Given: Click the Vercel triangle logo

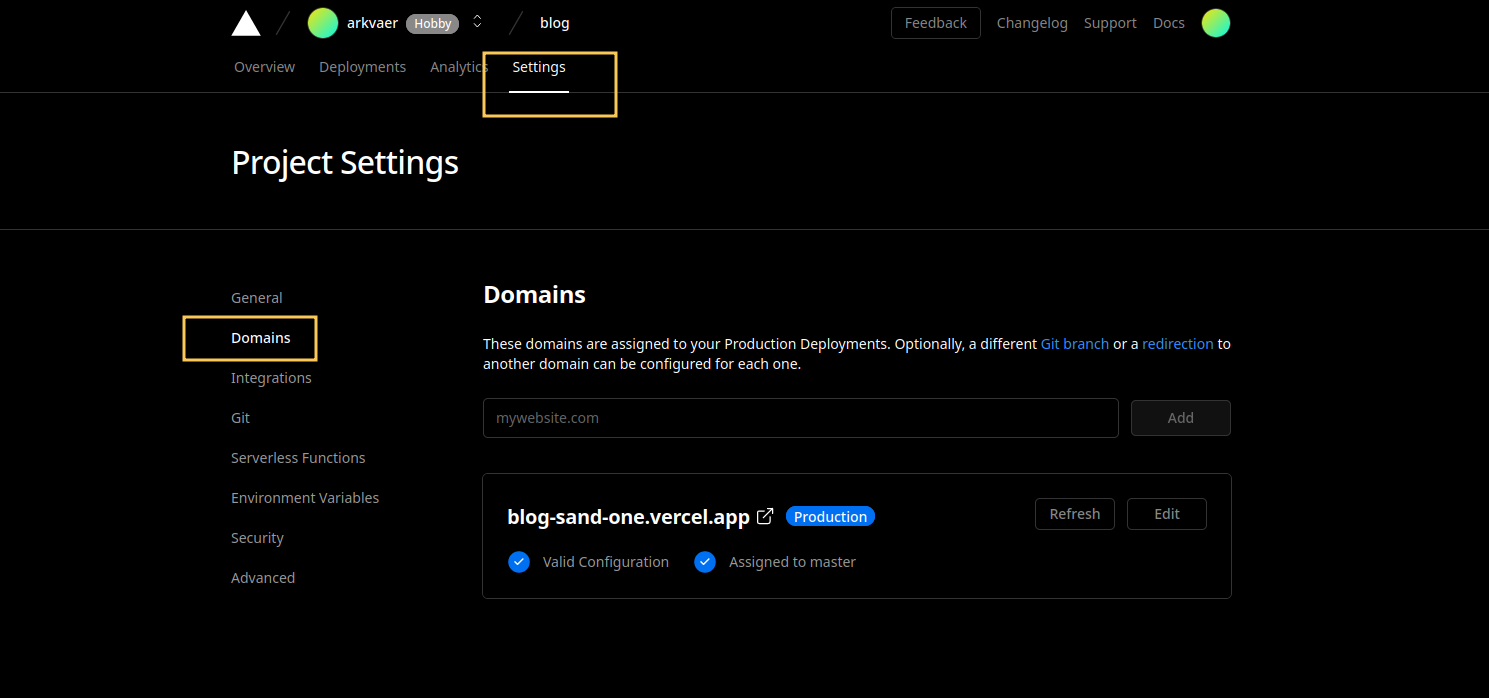Looking at the screenshot, I should [x=246, y=23].
